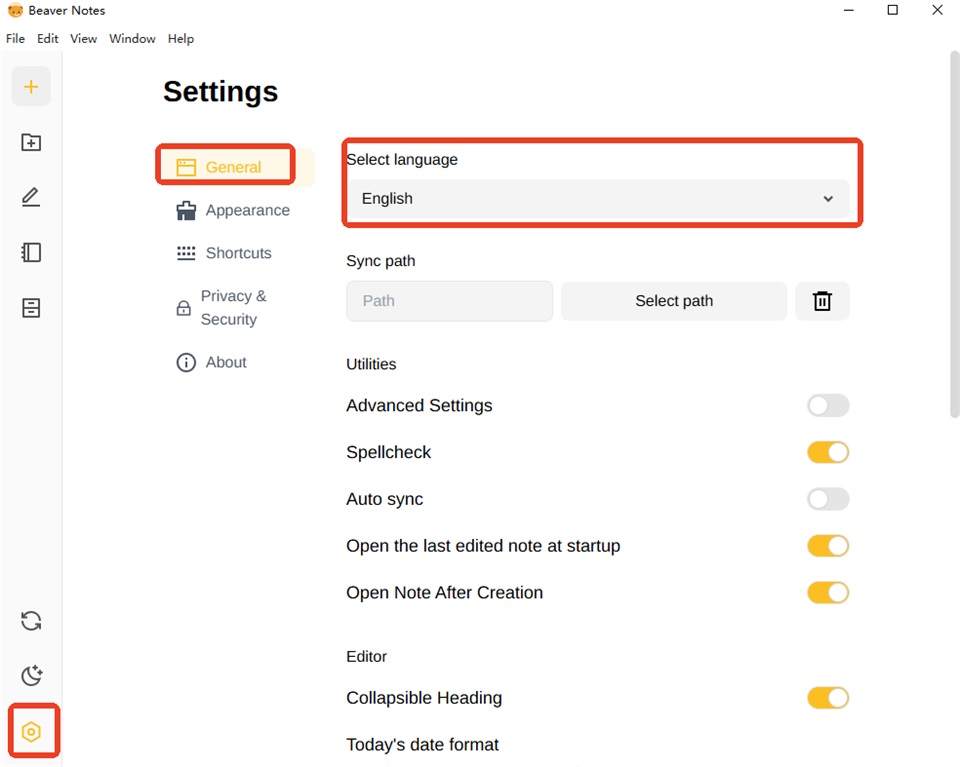Open the notebook icon in the sidebar
Image resolution: width=960 pixels, height=767 pixels.
31,252
